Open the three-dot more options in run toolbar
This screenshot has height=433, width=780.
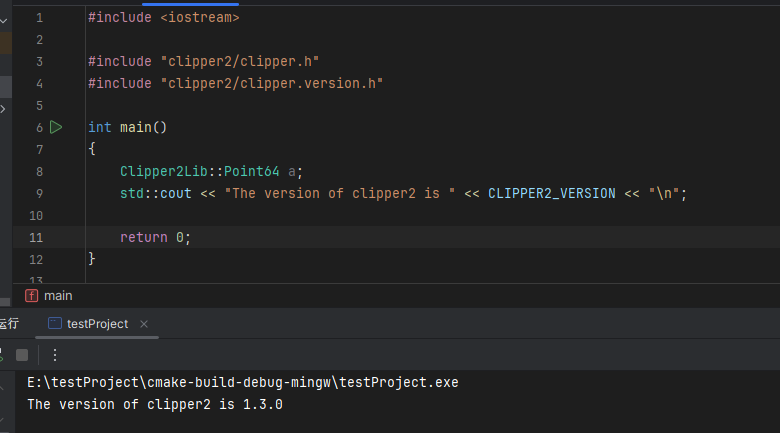(x=55, y=354)
